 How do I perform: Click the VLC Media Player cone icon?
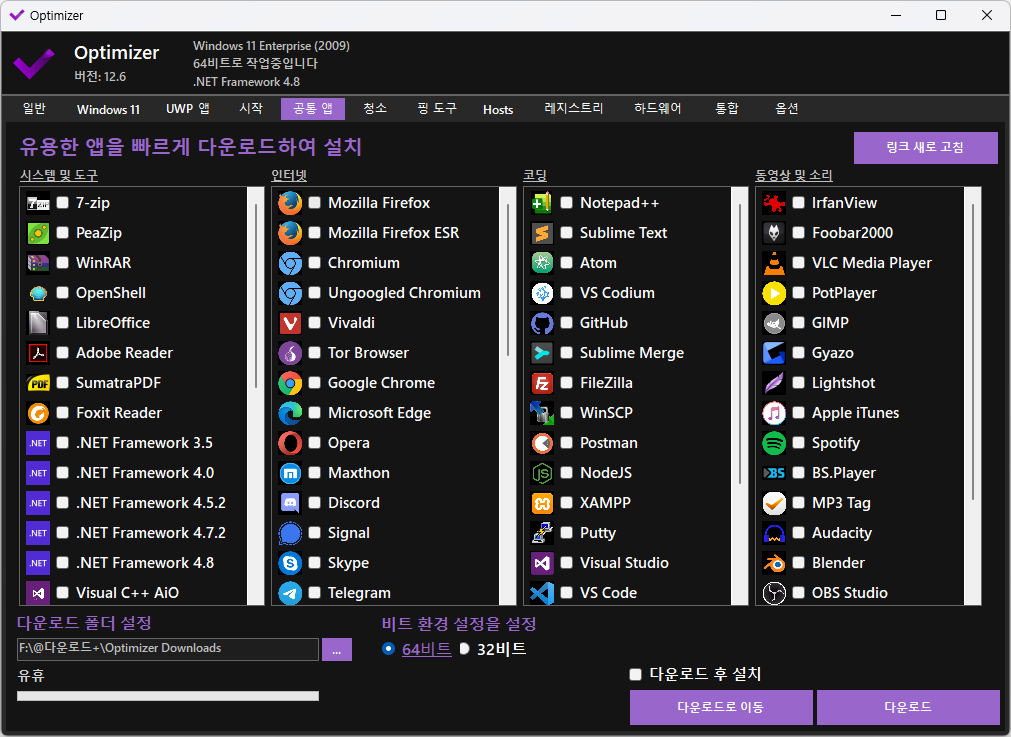coord(774,263)
